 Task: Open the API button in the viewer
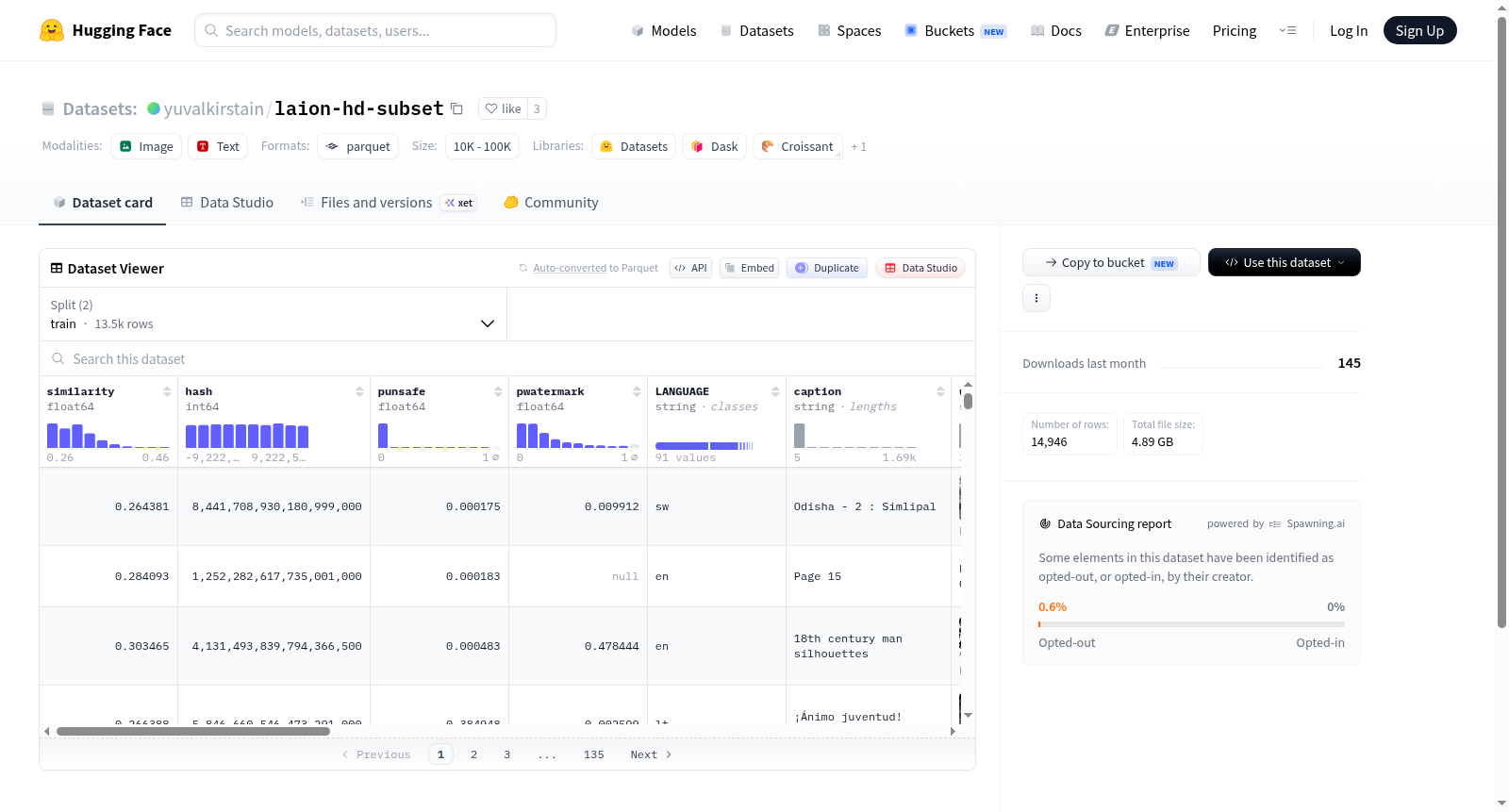690,268
